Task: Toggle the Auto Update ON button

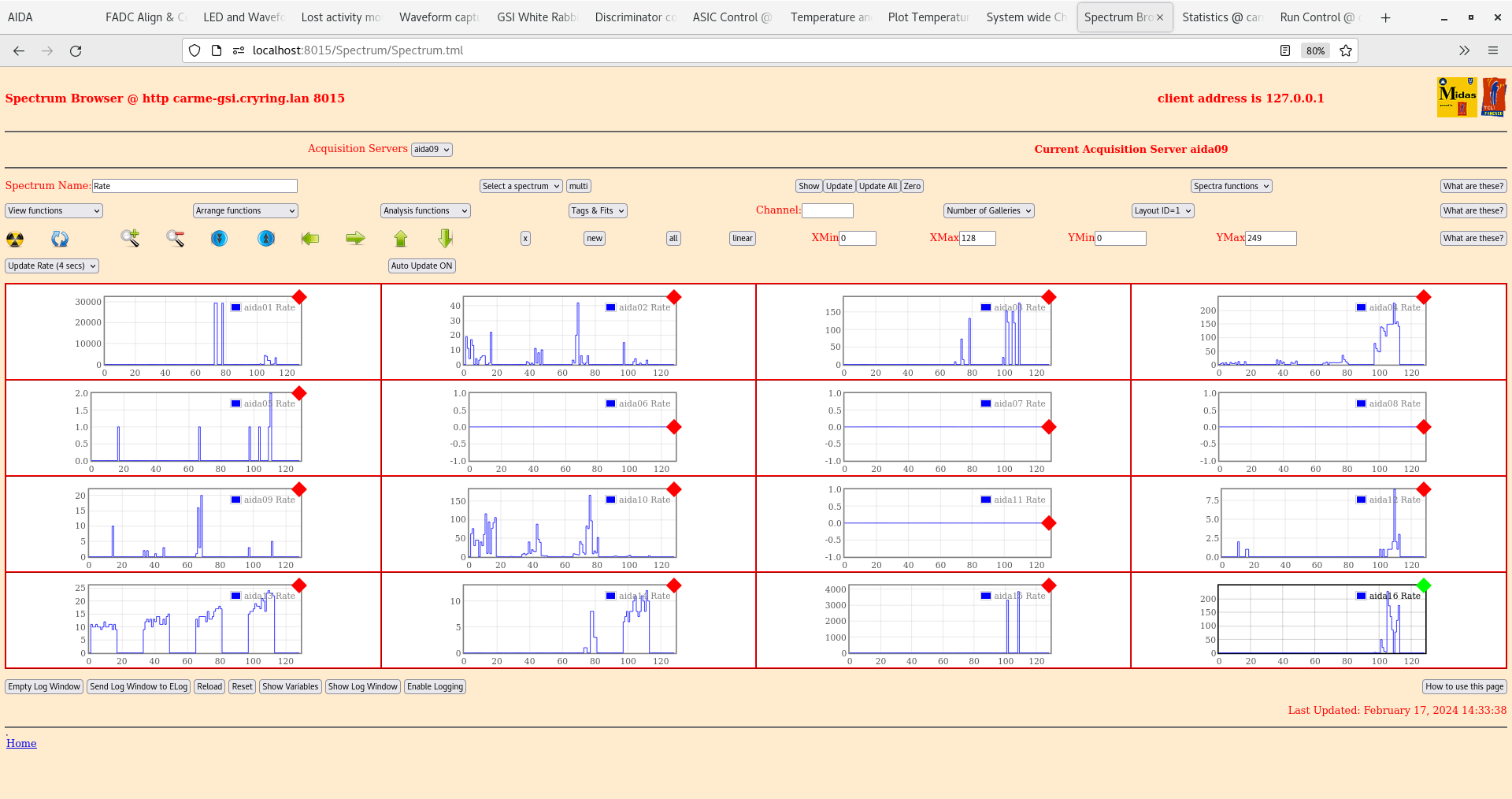Action: tap(421, 266)
